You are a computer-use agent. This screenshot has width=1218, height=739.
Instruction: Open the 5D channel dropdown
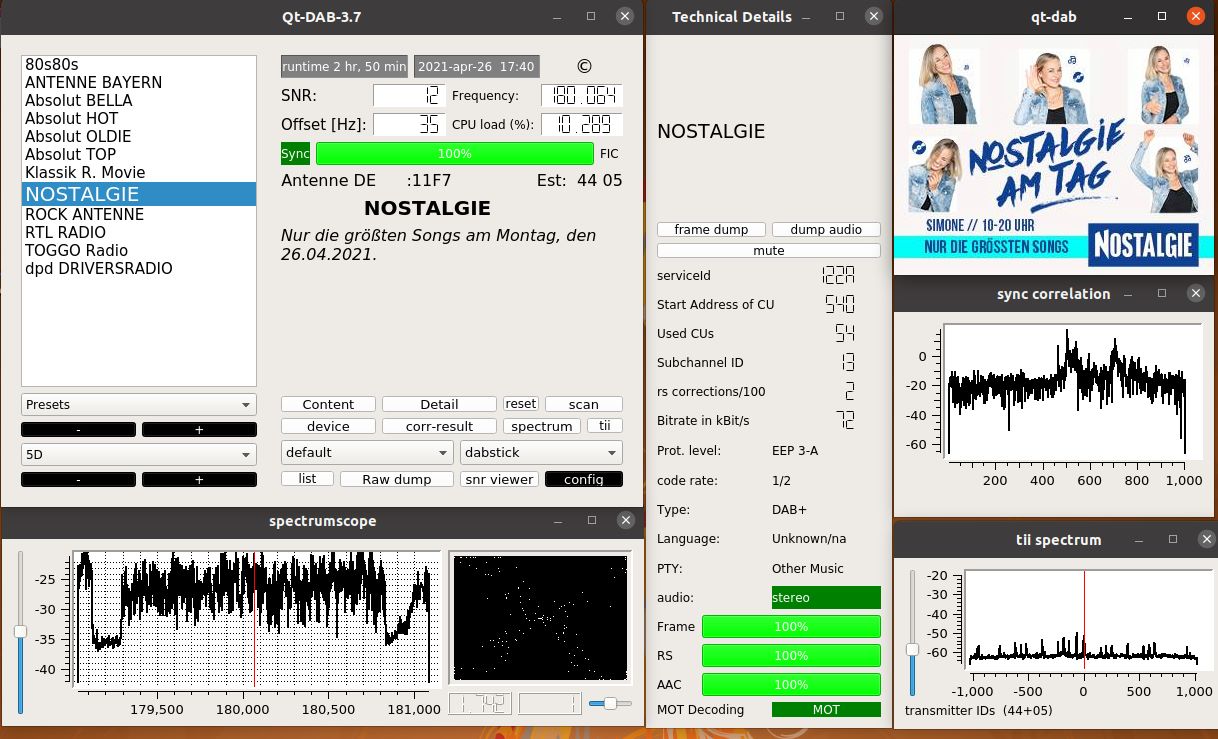pos(139,455)
